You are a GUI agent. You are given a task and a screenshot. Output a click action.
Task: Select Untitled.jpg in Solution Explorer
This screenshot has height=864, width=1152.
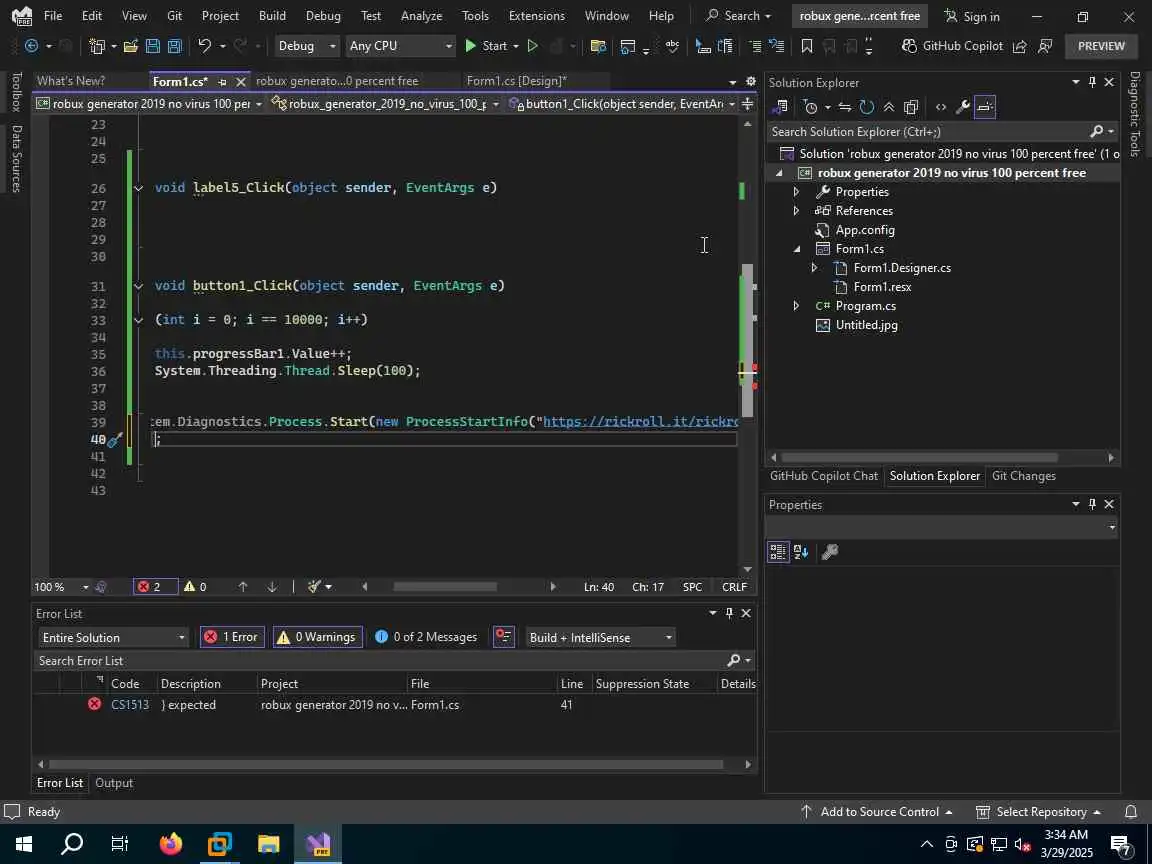(x=866, y=325)
